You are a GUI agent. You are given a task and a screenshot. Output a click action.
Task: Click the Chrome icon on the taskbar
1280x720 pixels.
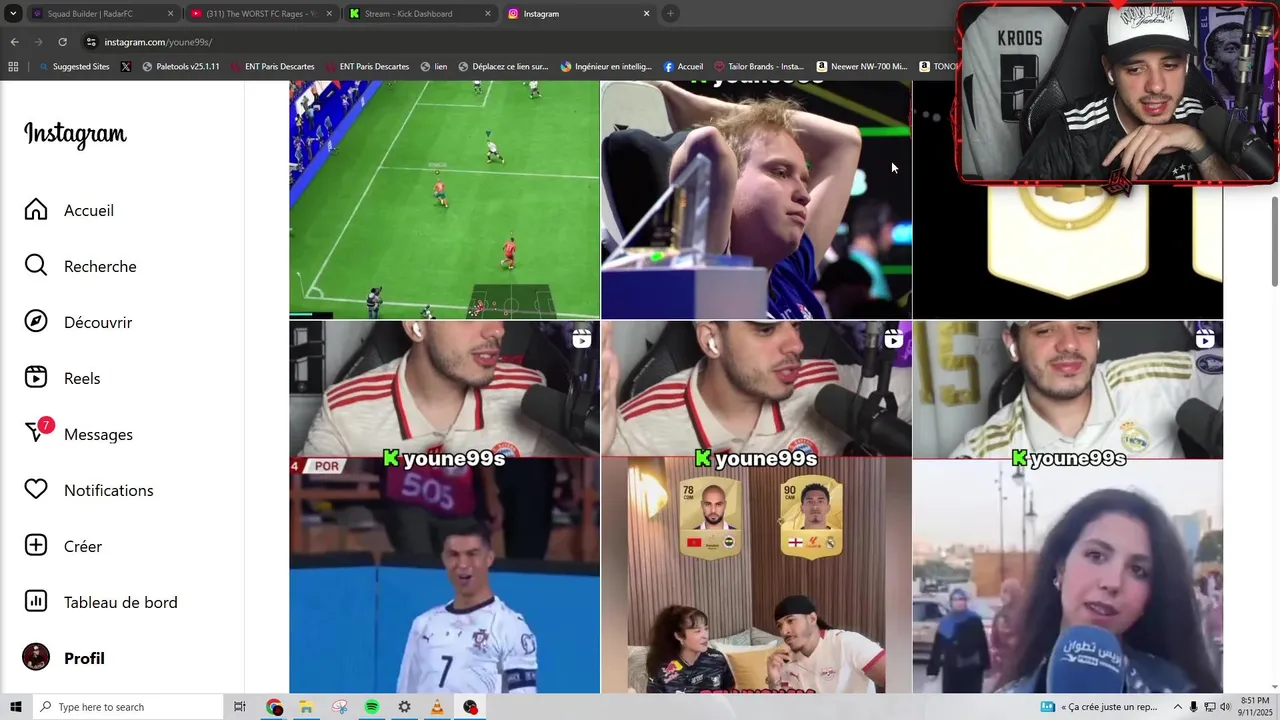point(274,707)
